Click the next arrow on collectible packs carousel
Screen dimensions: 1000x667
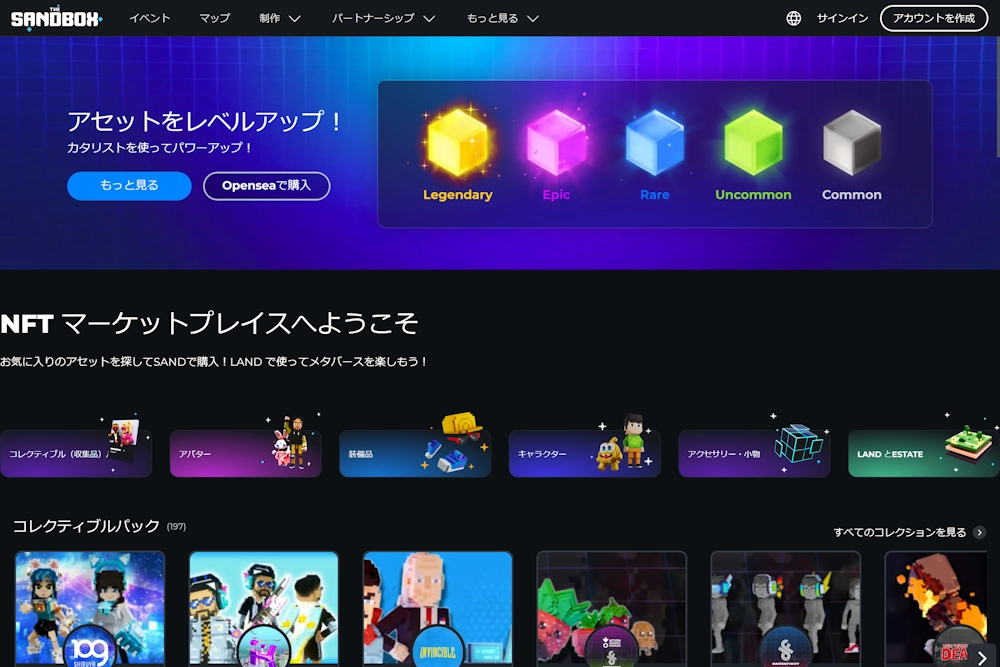click(981, 657)
